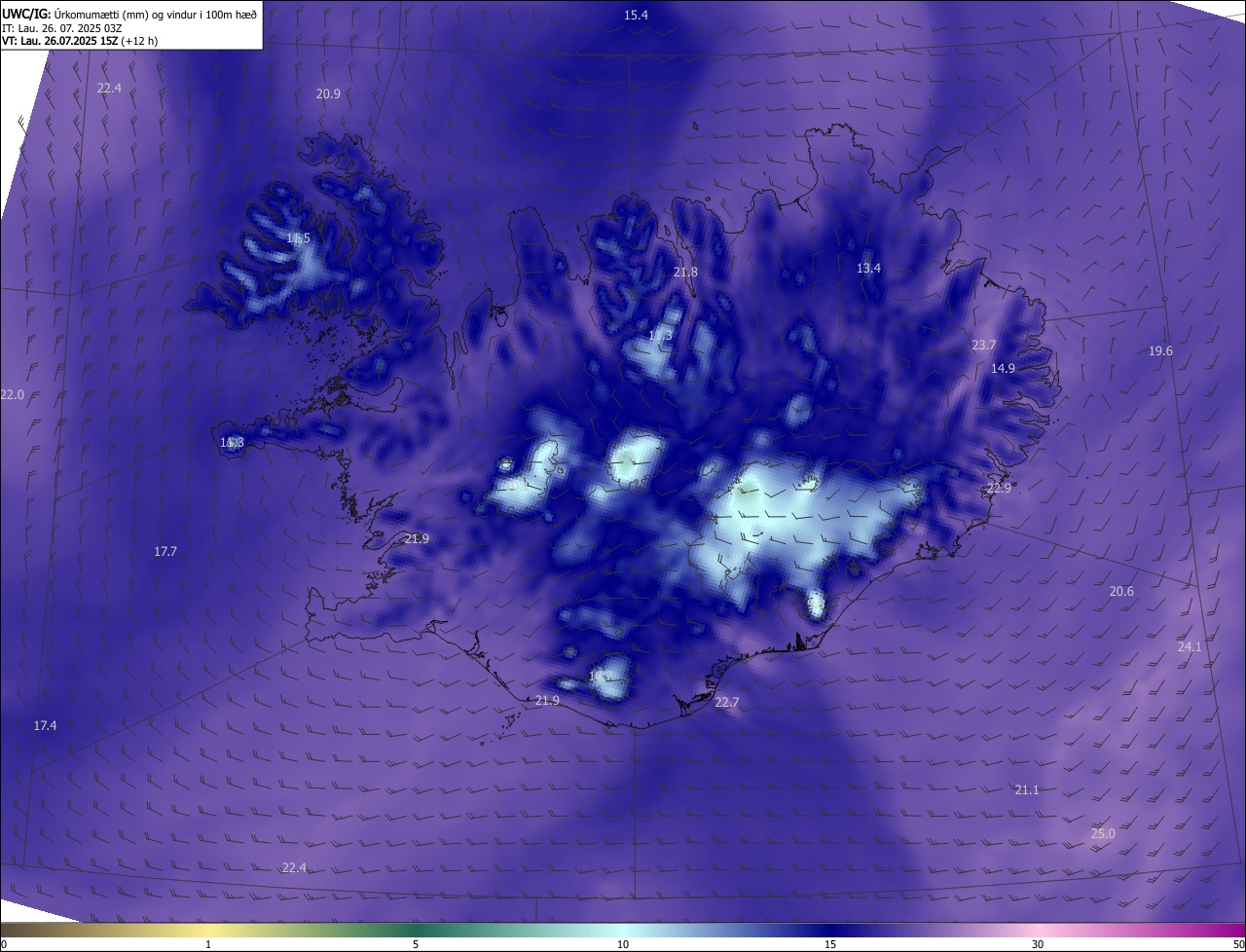1246x952 pixels.
Task: Click the 17.4 value over the southwestern ocean
Action: pyautogui.click(x=45, y=726)
